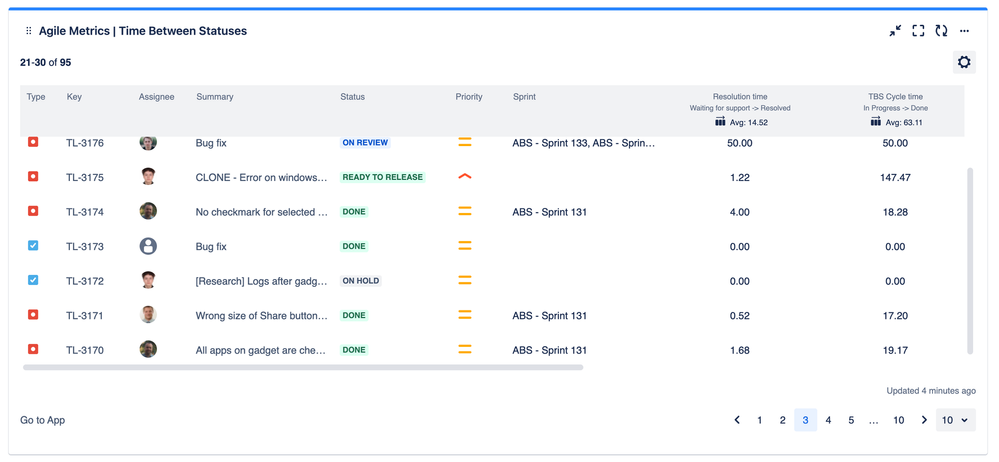This screenshot has height=462, width=999.
Task: Open issue TL-3174
Action: (85, 212)
